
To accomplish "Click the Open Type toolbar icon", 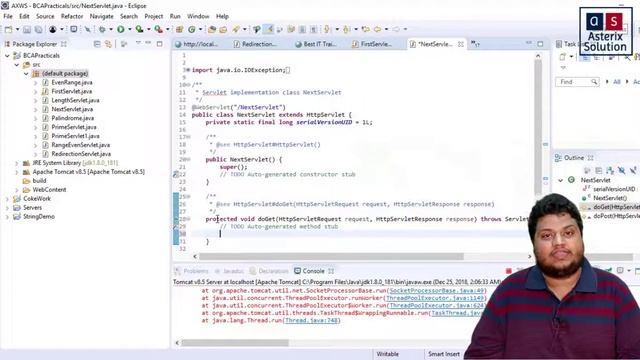I will (x=212, y=29).
